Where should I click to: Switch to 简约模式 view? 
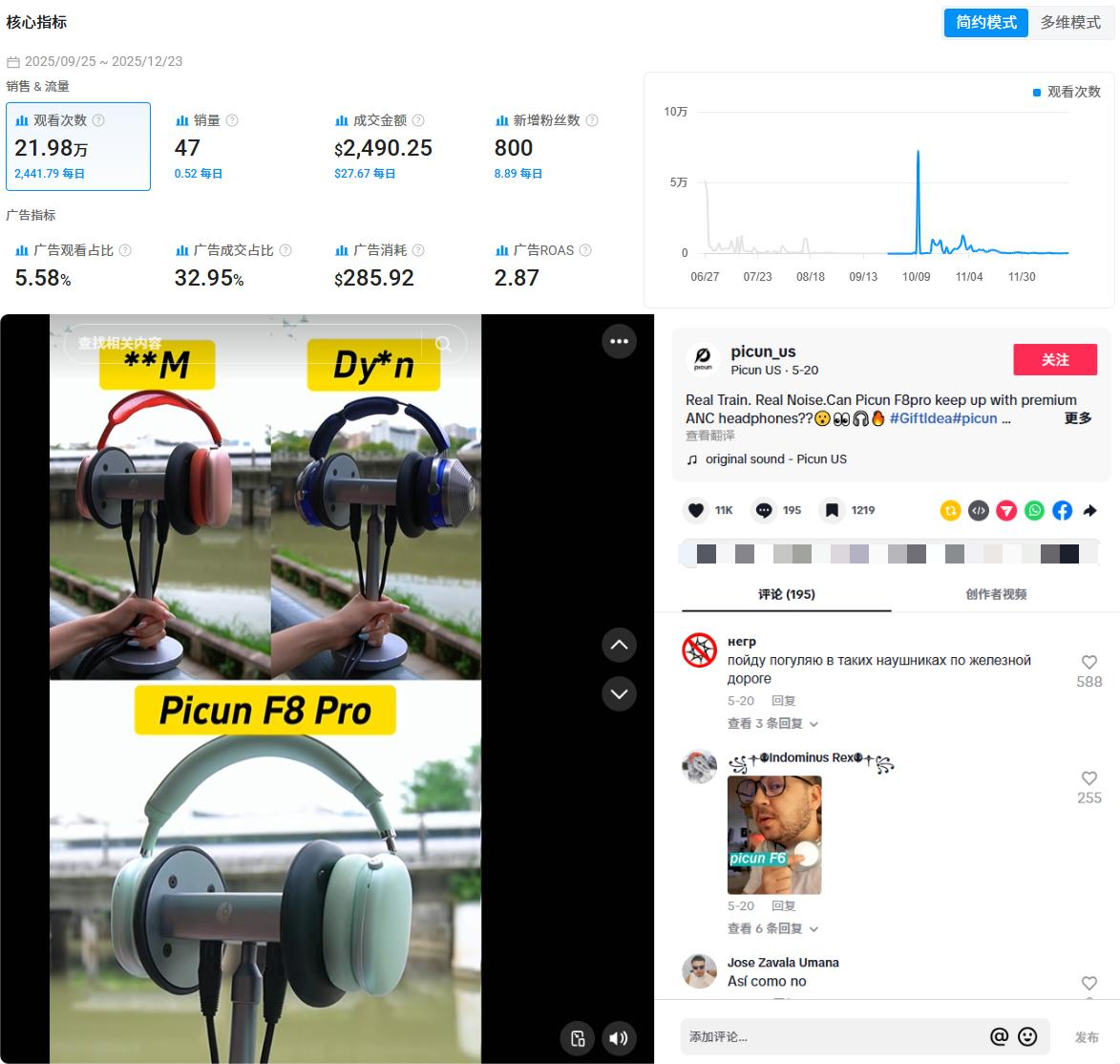pyautogui.click(x=985, y=22)
